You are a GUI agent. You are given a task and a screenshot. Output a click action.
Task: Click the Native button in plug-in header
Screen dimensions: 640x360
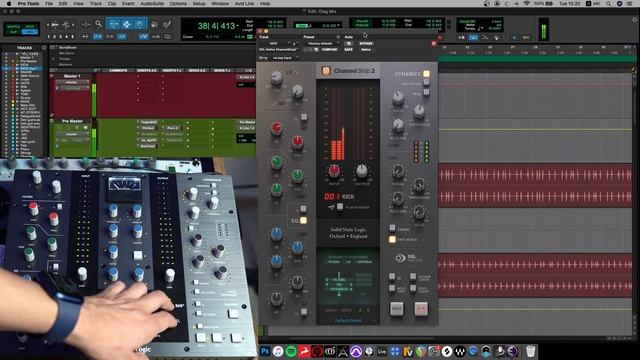click(x=366, y=49)
